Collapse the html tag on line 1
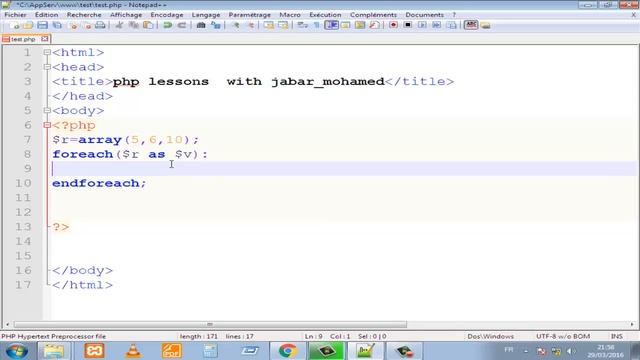 pos(47,52)
